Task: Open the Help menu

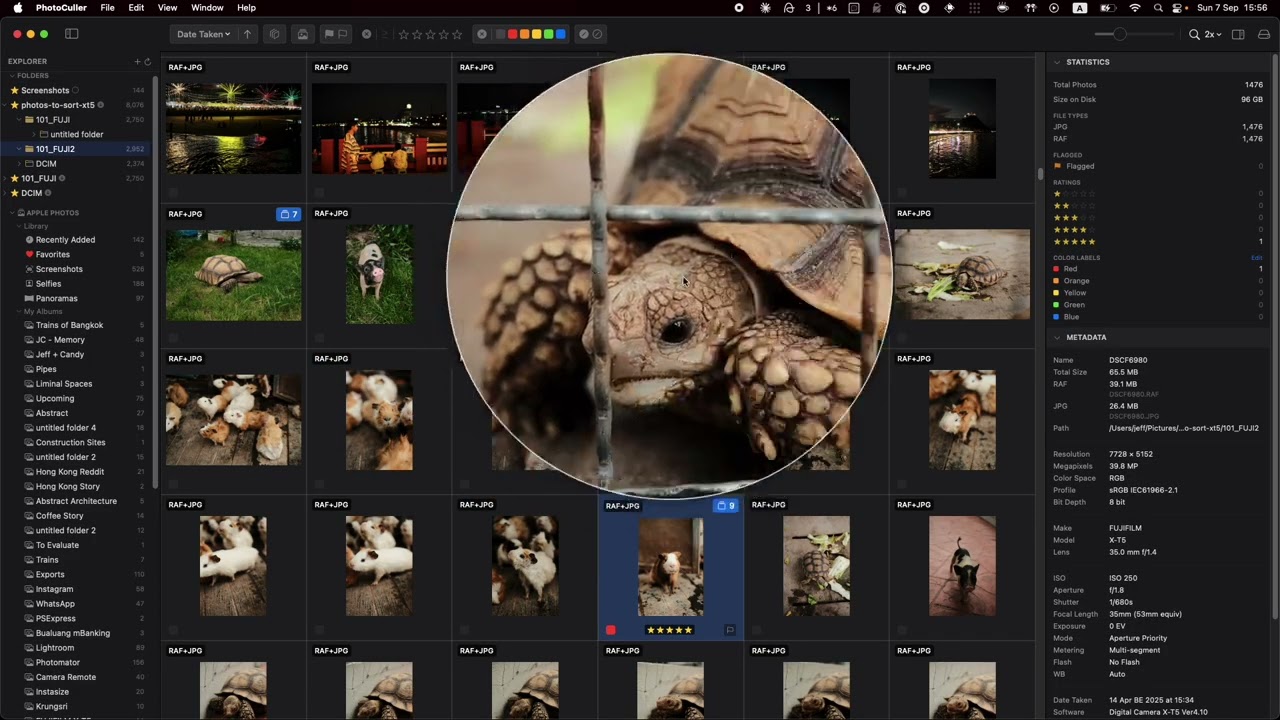Action: (246, 8)
